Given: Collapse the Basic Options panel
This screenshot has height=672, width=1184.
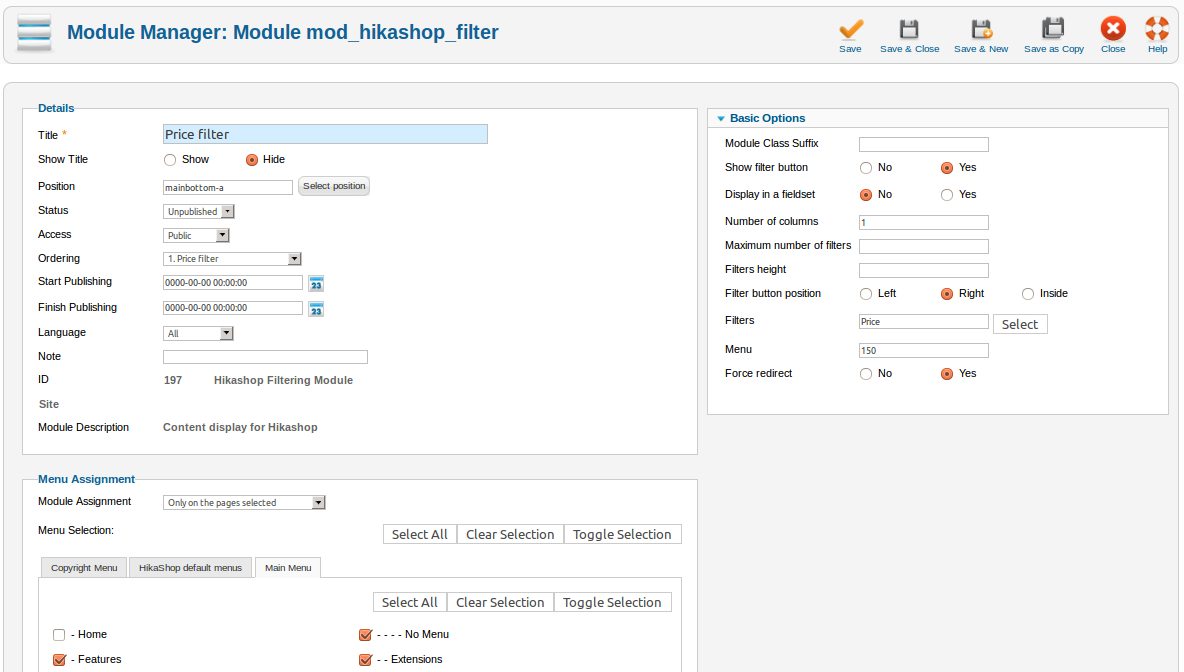Looking at the screenshot, I should [x=721, y=119].
